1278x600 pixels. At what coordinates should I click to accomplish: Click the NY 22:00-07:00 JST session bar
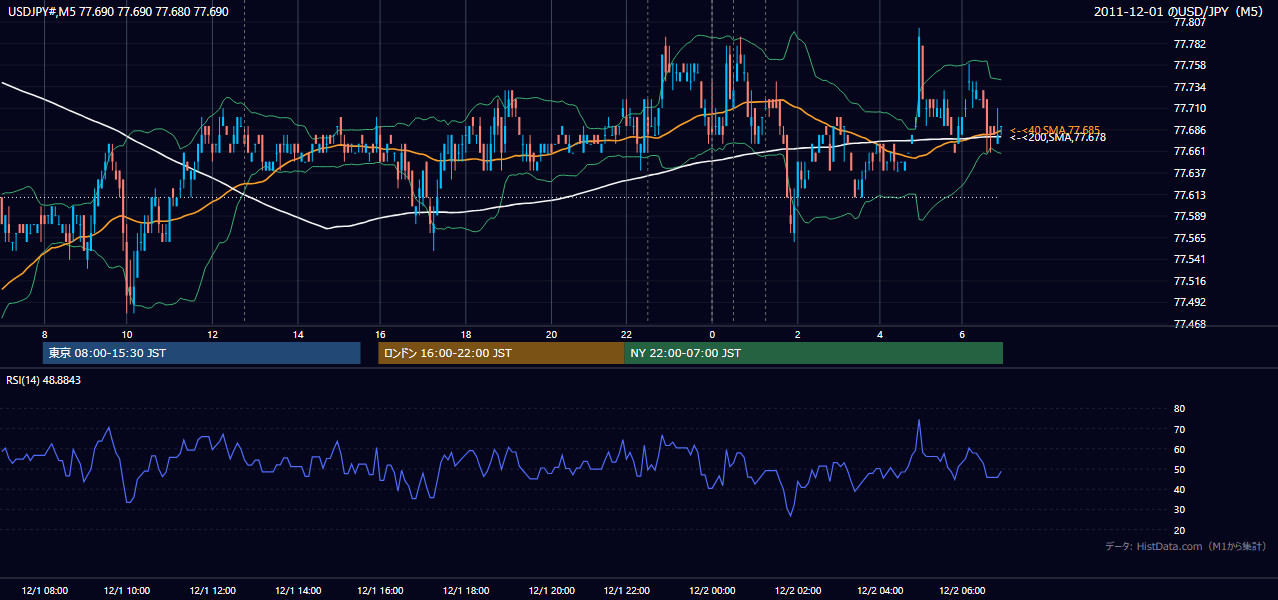click(x=814, y=353)
